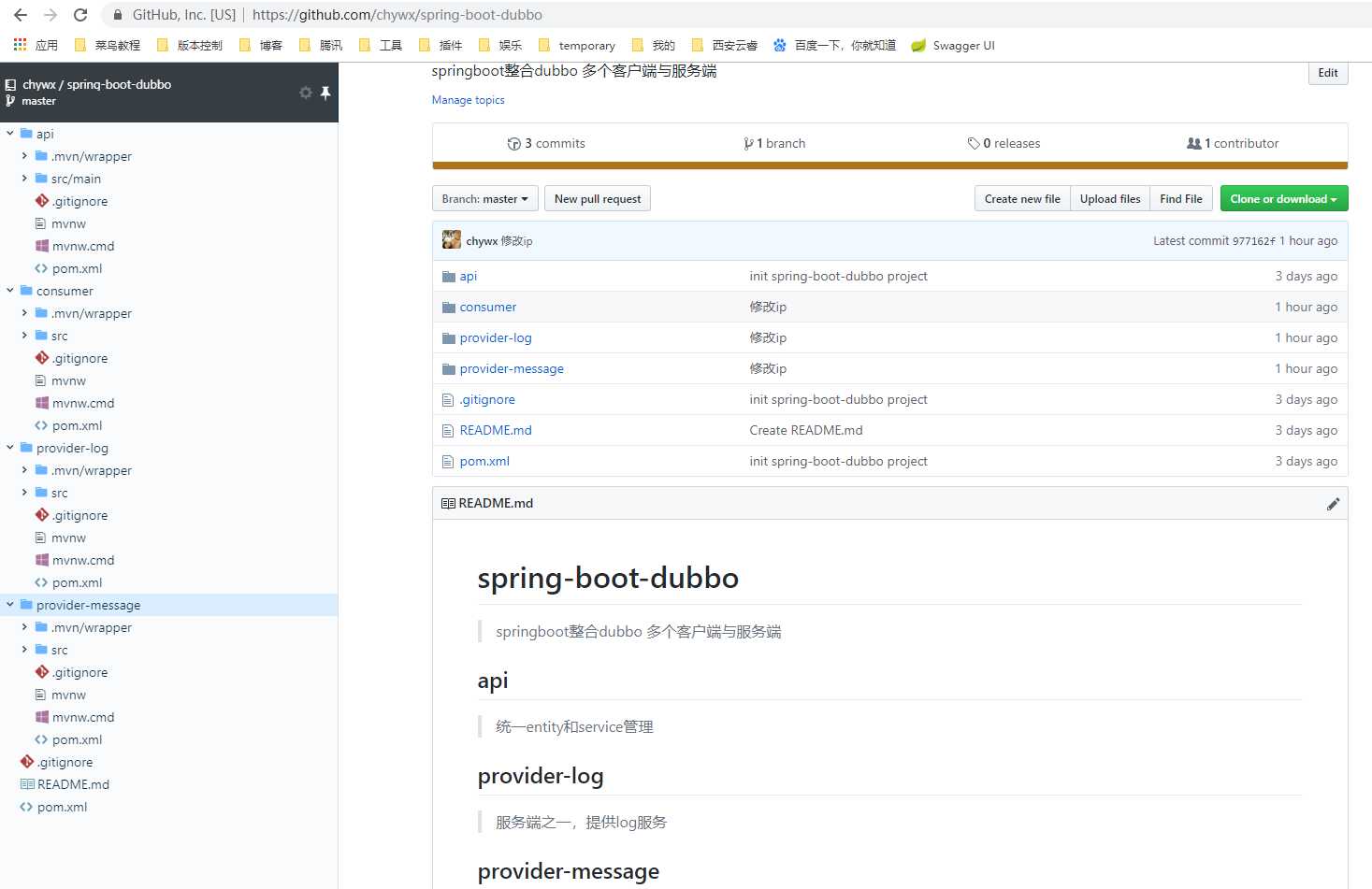Reload the page with refresh icon
The image size is (1372, 889).
point(80,15)
